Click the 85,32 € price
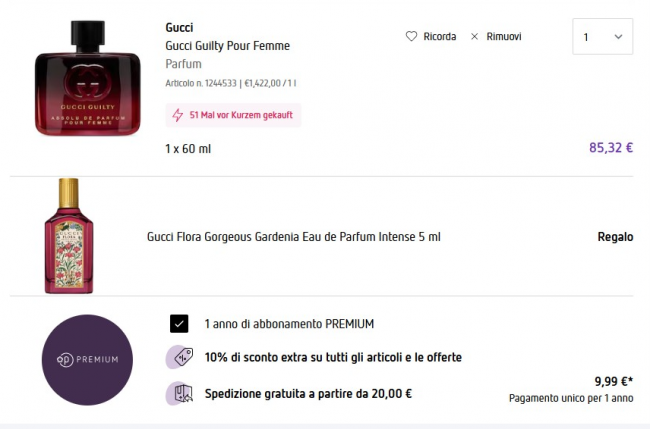Image resolution: width=650 pixels, height=429 pixels. [611, 148]
